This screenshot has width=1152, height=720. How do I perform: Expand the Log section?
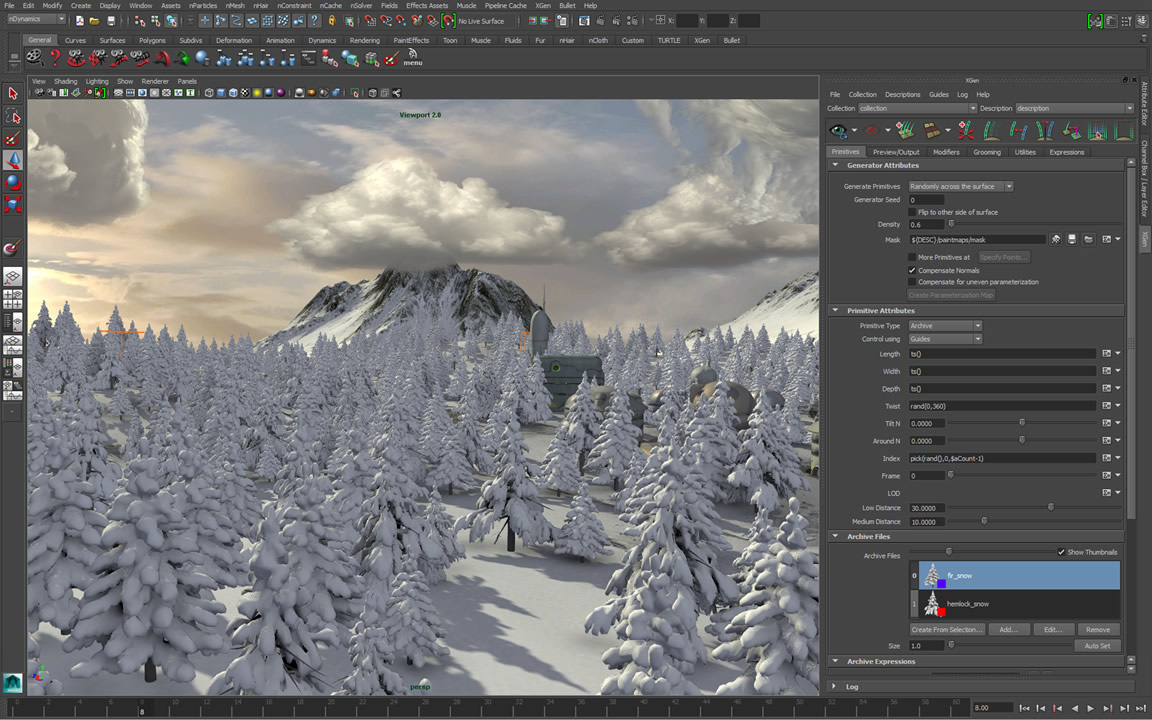(x=835, y=687)
